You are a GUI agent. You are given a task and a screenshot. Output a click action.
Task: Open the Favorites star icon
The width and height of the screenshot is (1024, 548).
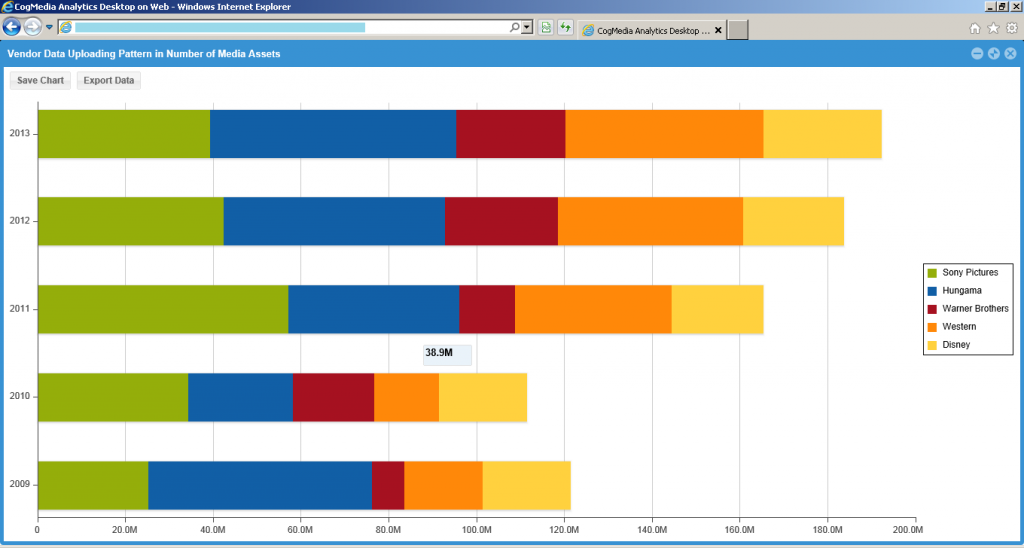[x=993, y=28]
